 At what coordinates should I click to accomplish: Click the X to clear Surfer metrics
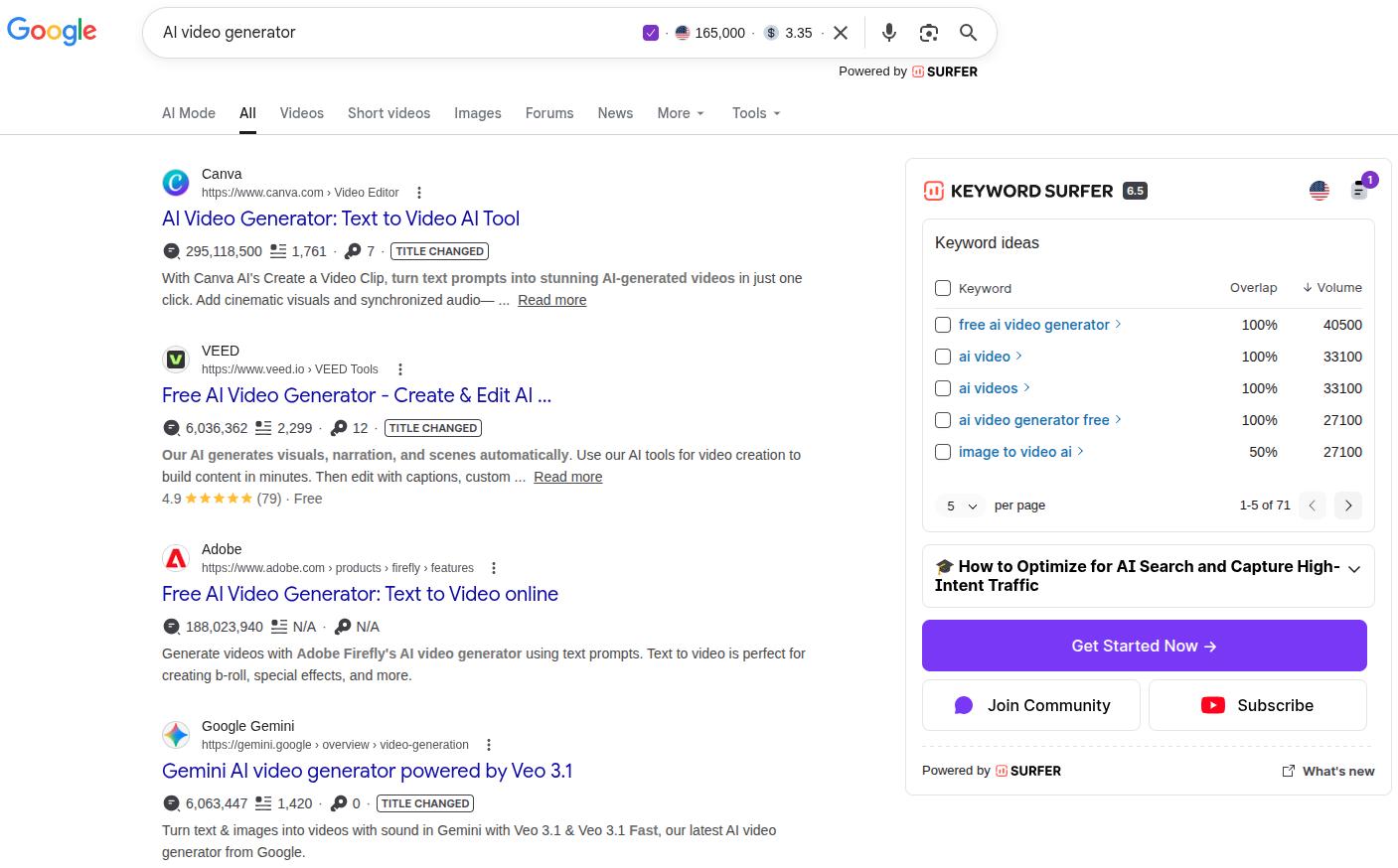[x=841, y=33]
